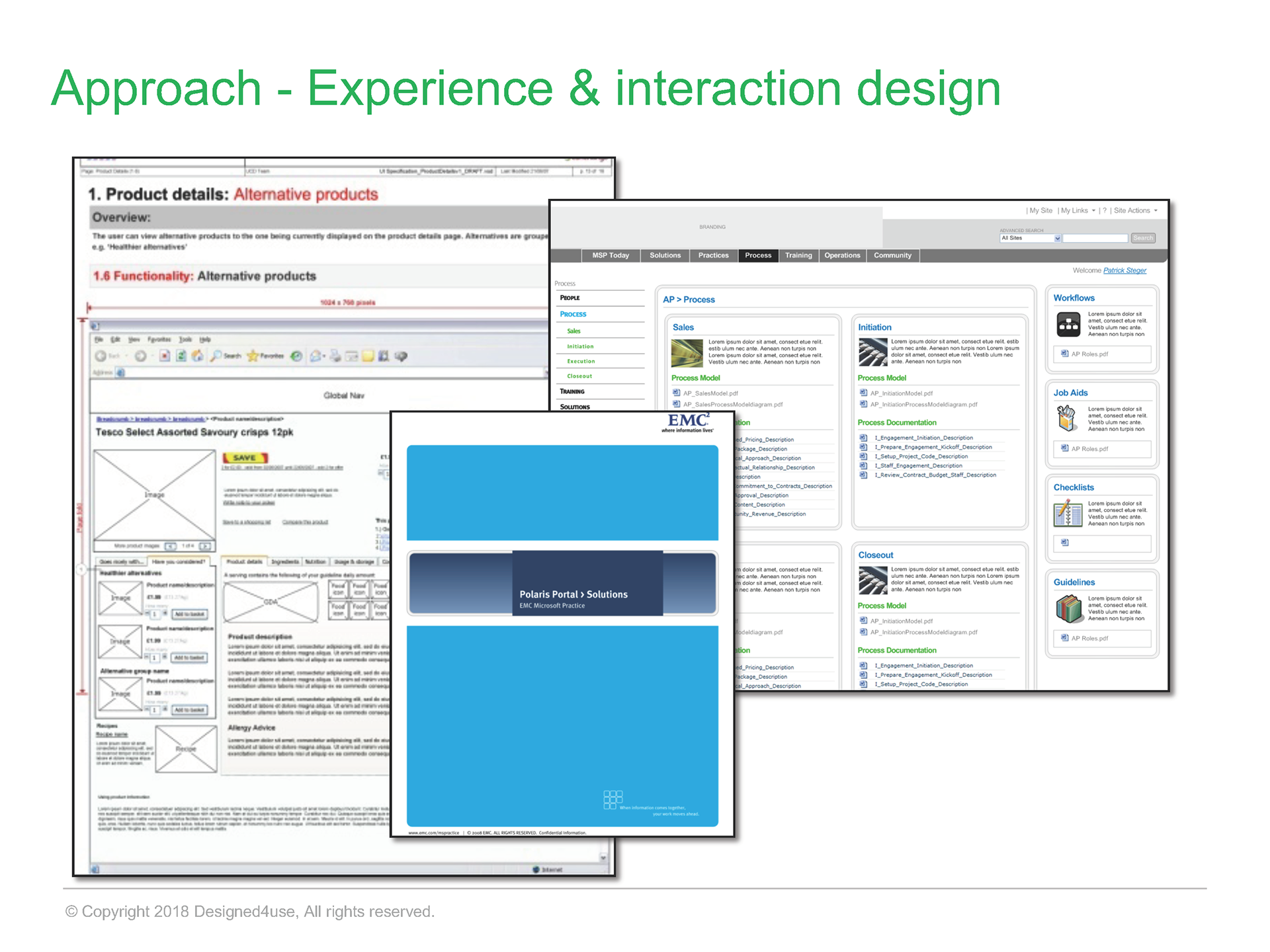Click the Patrick Steger welcome link
This screenshot has height=952, width=1270.
point(1124,270)
